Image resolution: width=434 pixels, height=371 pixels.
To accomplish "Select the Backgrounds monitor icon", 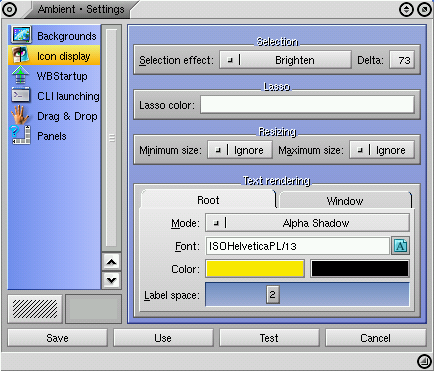I will 21,35.
